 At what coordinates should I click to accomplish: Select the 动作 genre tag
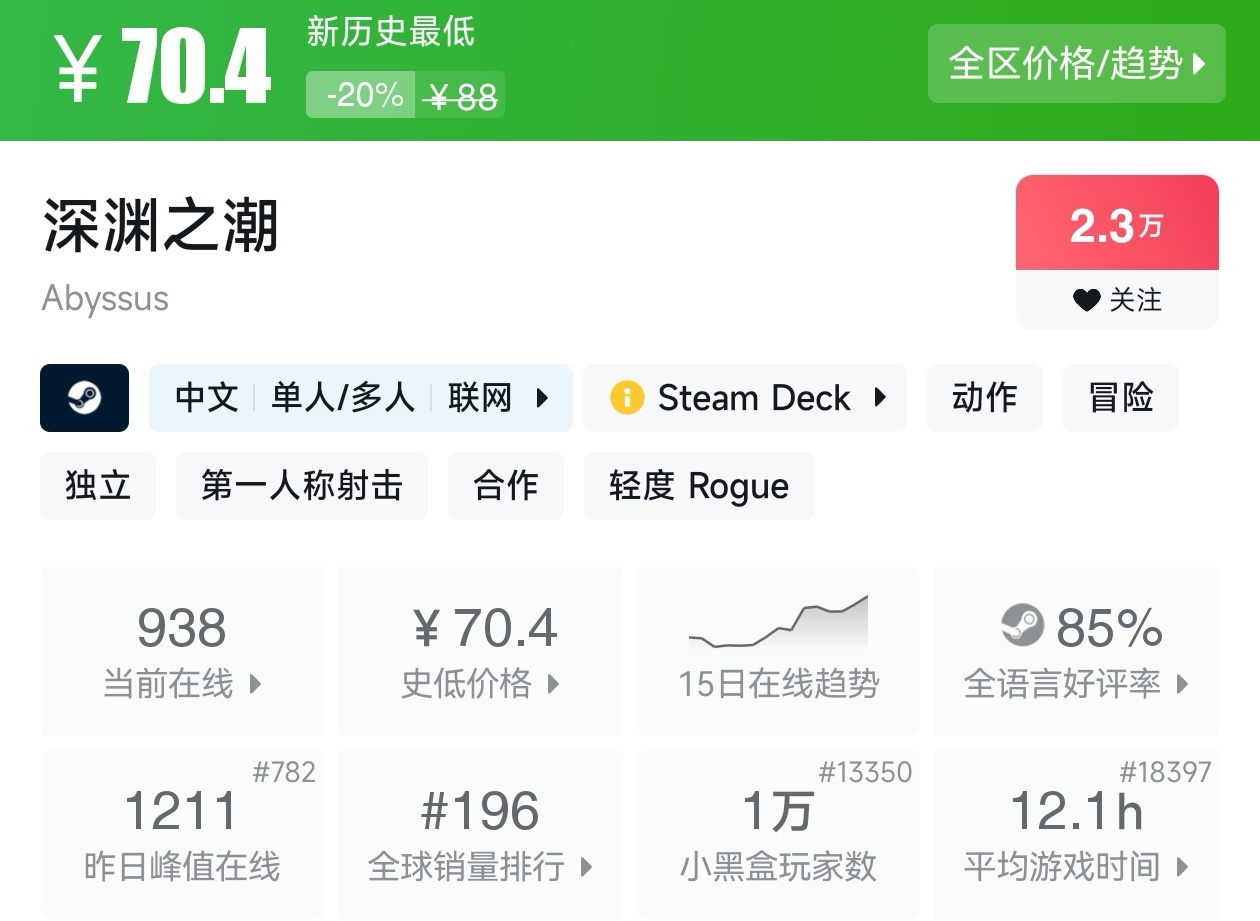coord(984,398)
